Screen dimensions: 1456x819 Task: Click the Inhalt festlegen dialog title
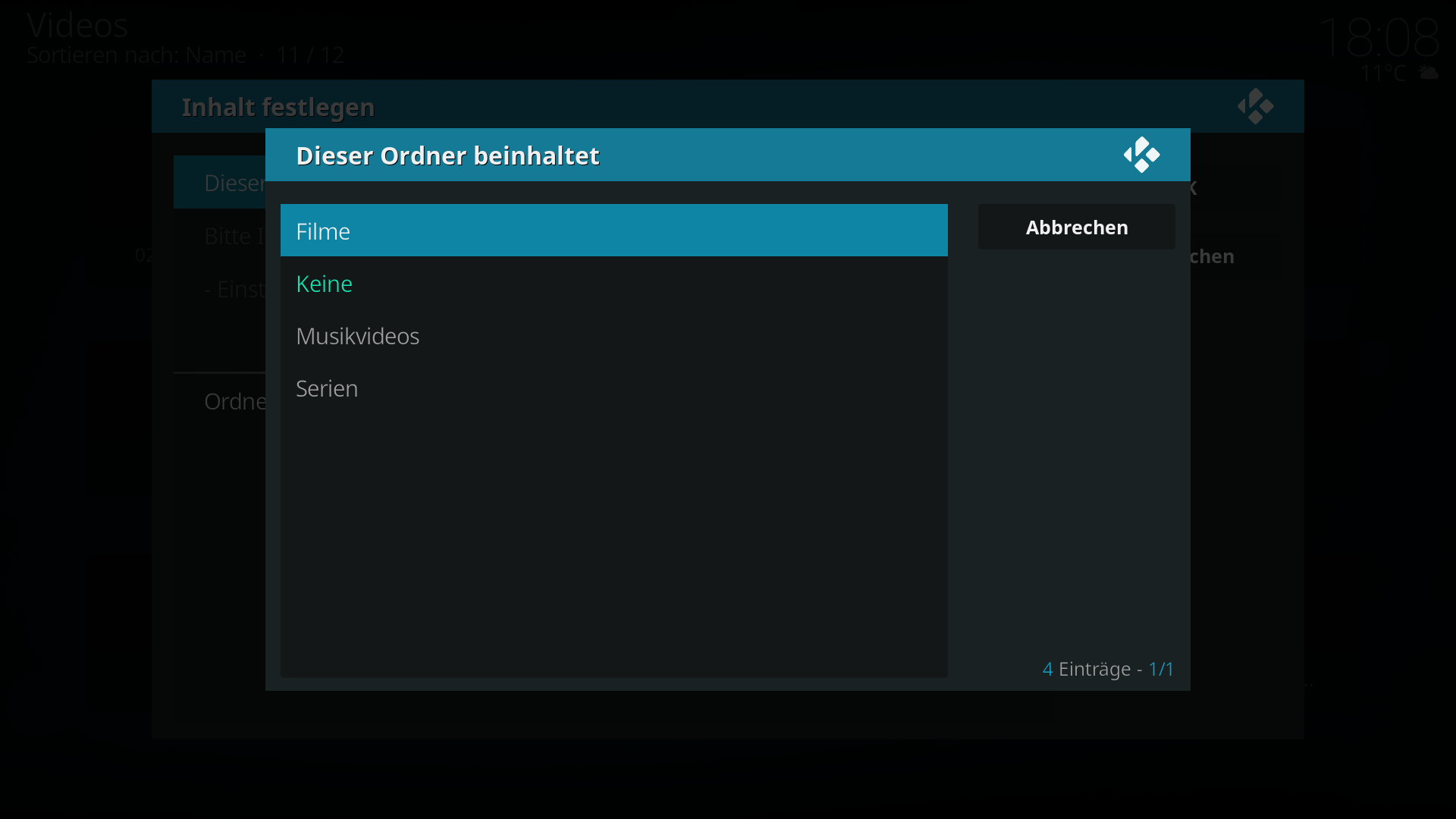coord(278,107)
